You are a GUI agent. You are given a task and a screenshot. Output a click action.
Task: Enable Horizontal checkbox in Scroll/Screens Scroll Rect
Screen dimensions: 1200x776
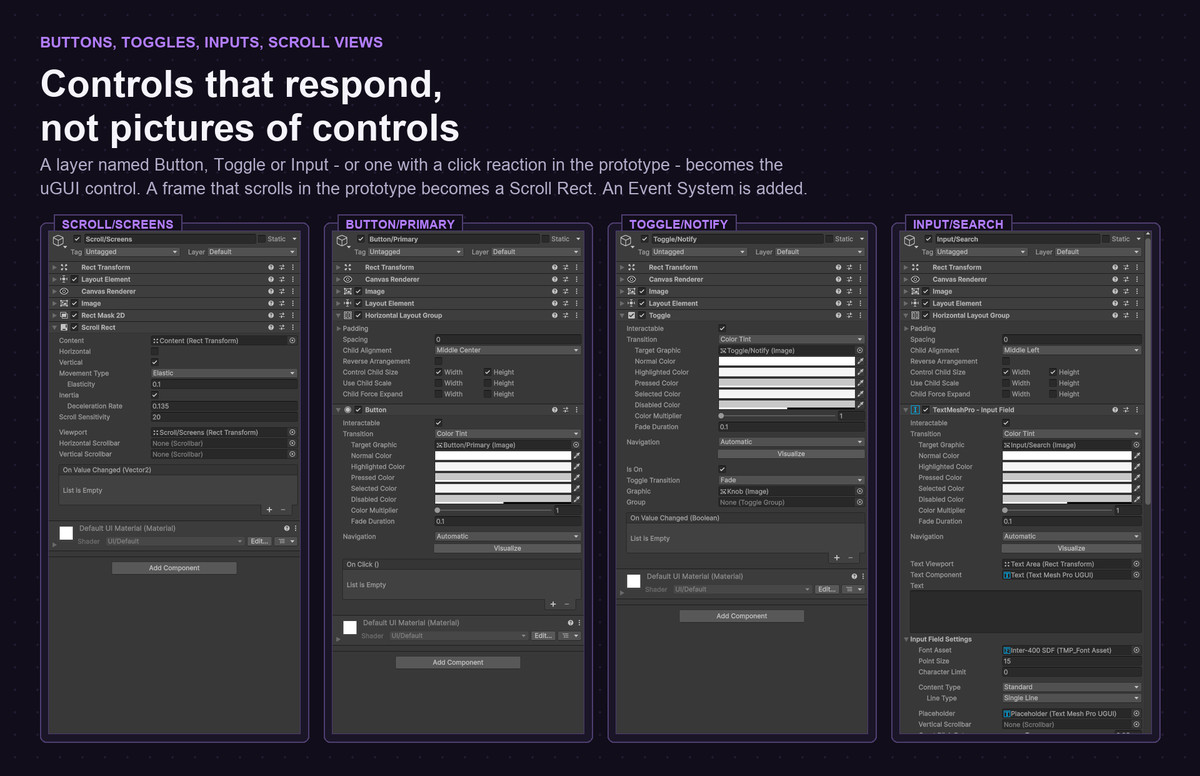coord(155,352)
